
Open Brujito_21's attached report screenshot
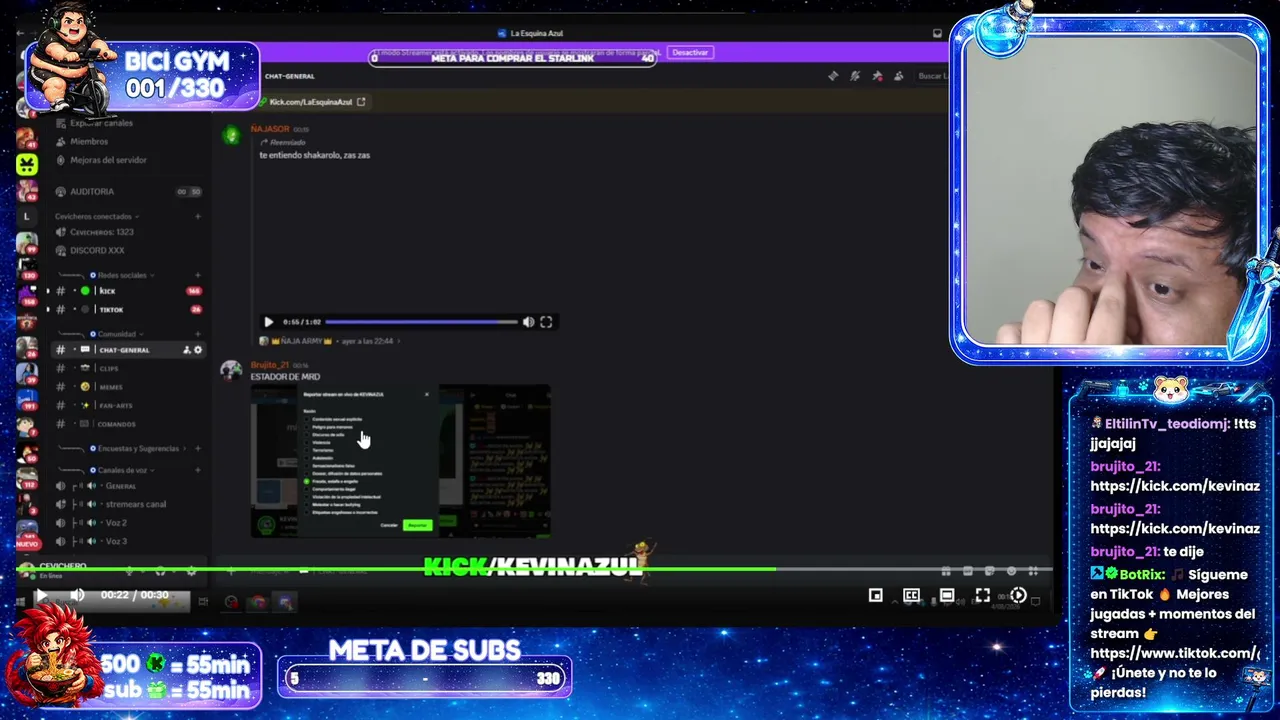(400, 461)
